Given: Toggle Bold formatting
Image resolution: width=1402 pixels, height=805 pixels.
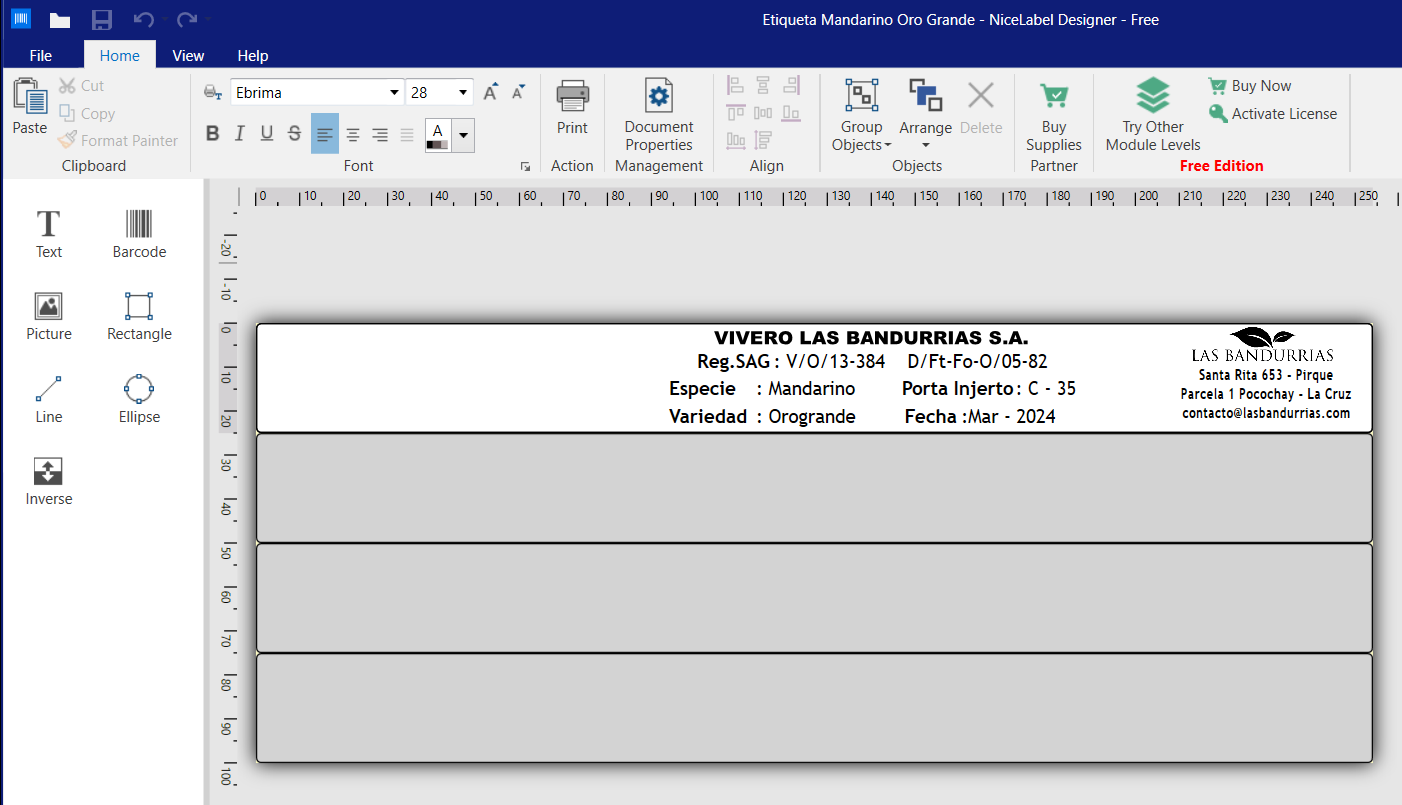Looking at the screenshot, I should pos(212,134).
